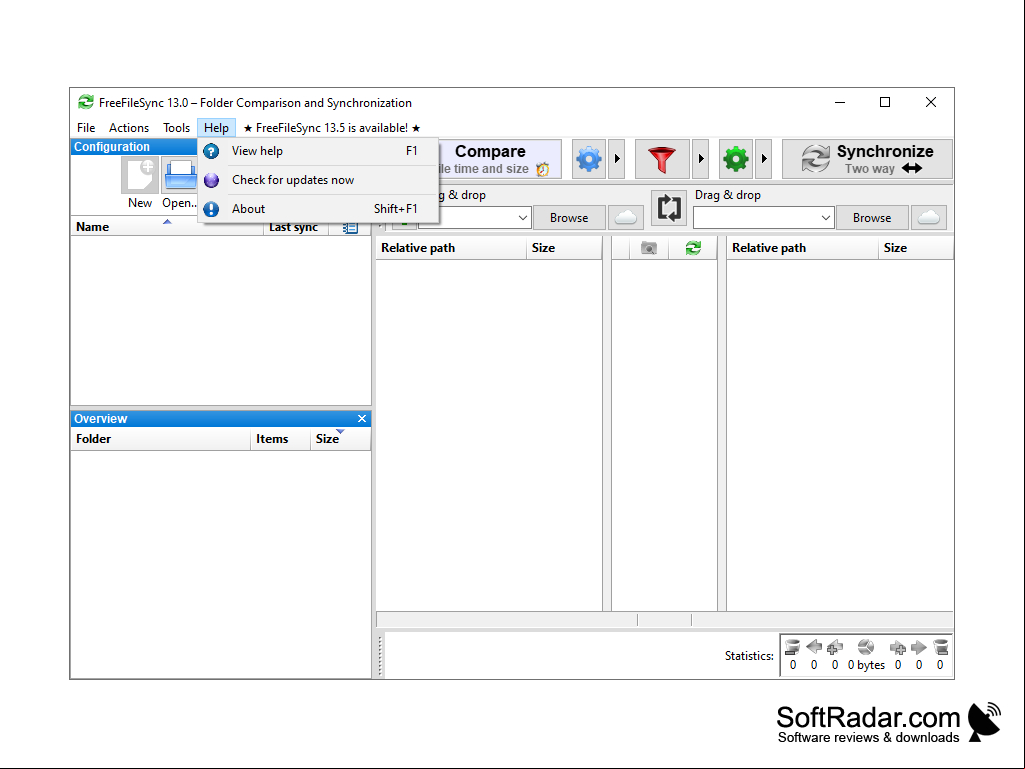This screenshot has height=769, width=1025.
Task: Expand the arrow next to the red funnel
Action: tap(700, 159)
